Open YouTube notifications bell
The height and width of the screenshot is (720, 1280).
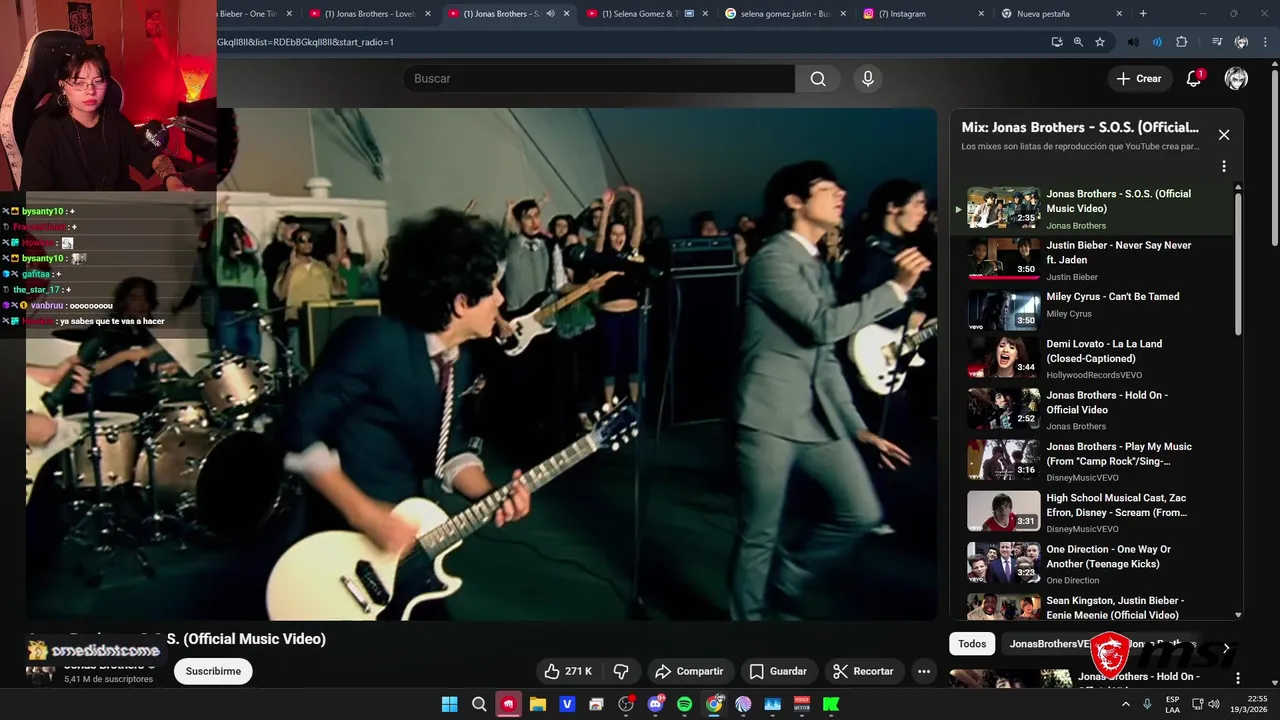pyautogui.click(x=1193, y=79)
